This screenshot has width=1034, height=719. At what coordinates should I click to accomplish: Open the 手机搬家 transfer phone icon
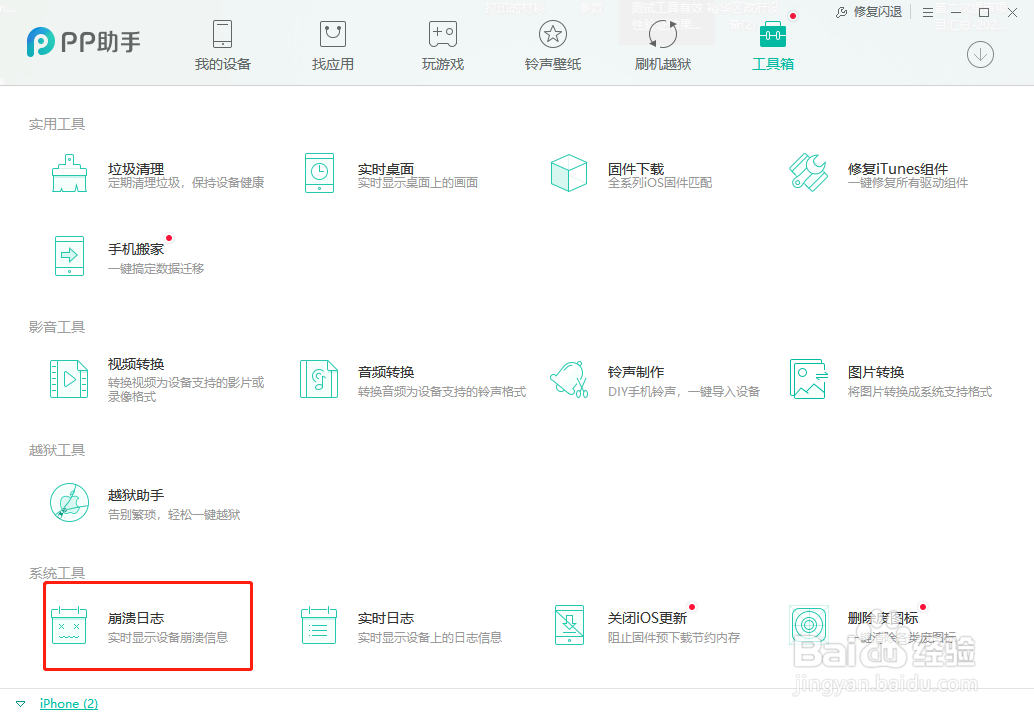(69, 256)
